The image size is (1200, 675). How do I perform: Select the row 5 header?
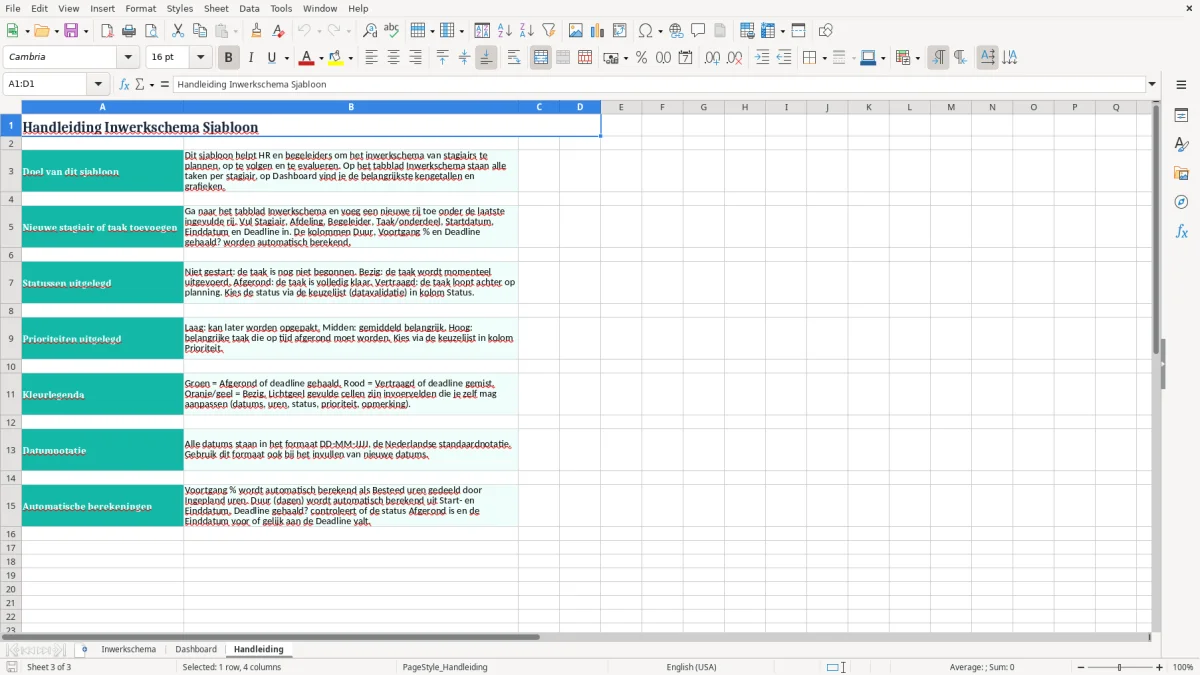point(11,227)
